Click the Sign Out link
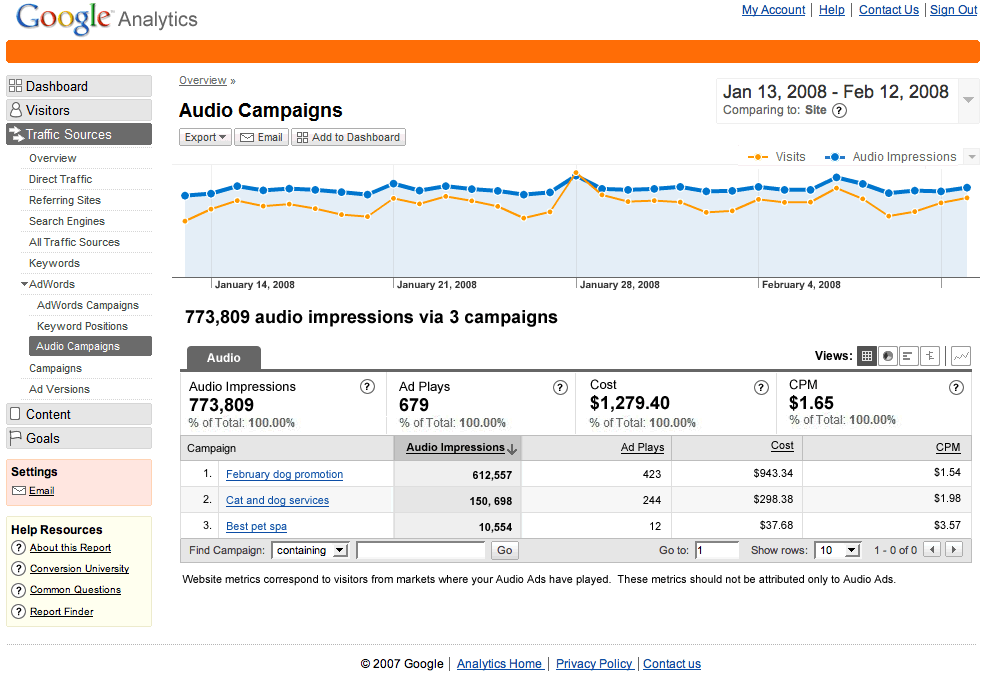Image resolution: width=1000 pixels, height=698 pixels. (953, 10)
